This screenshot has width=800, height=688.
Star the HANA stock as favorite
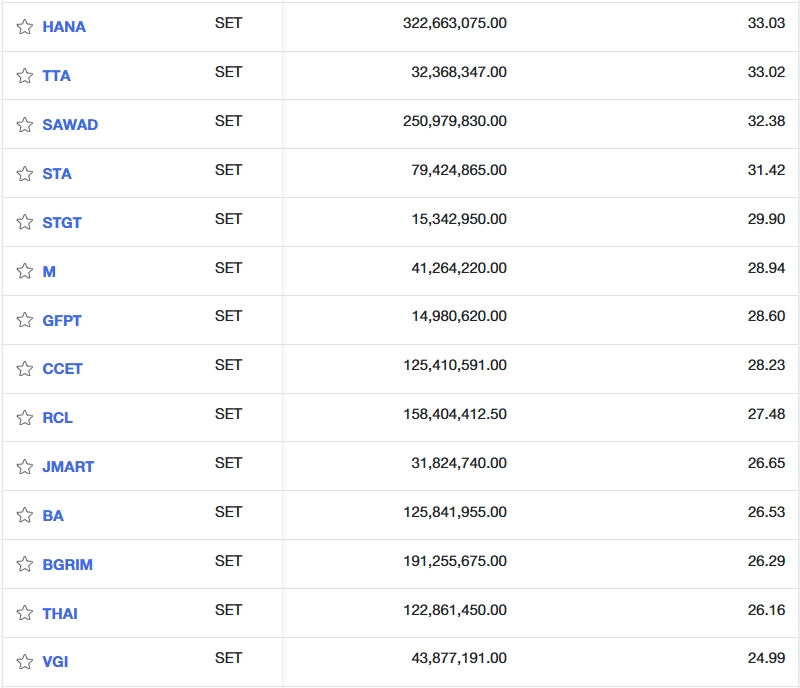click(25, 27)
